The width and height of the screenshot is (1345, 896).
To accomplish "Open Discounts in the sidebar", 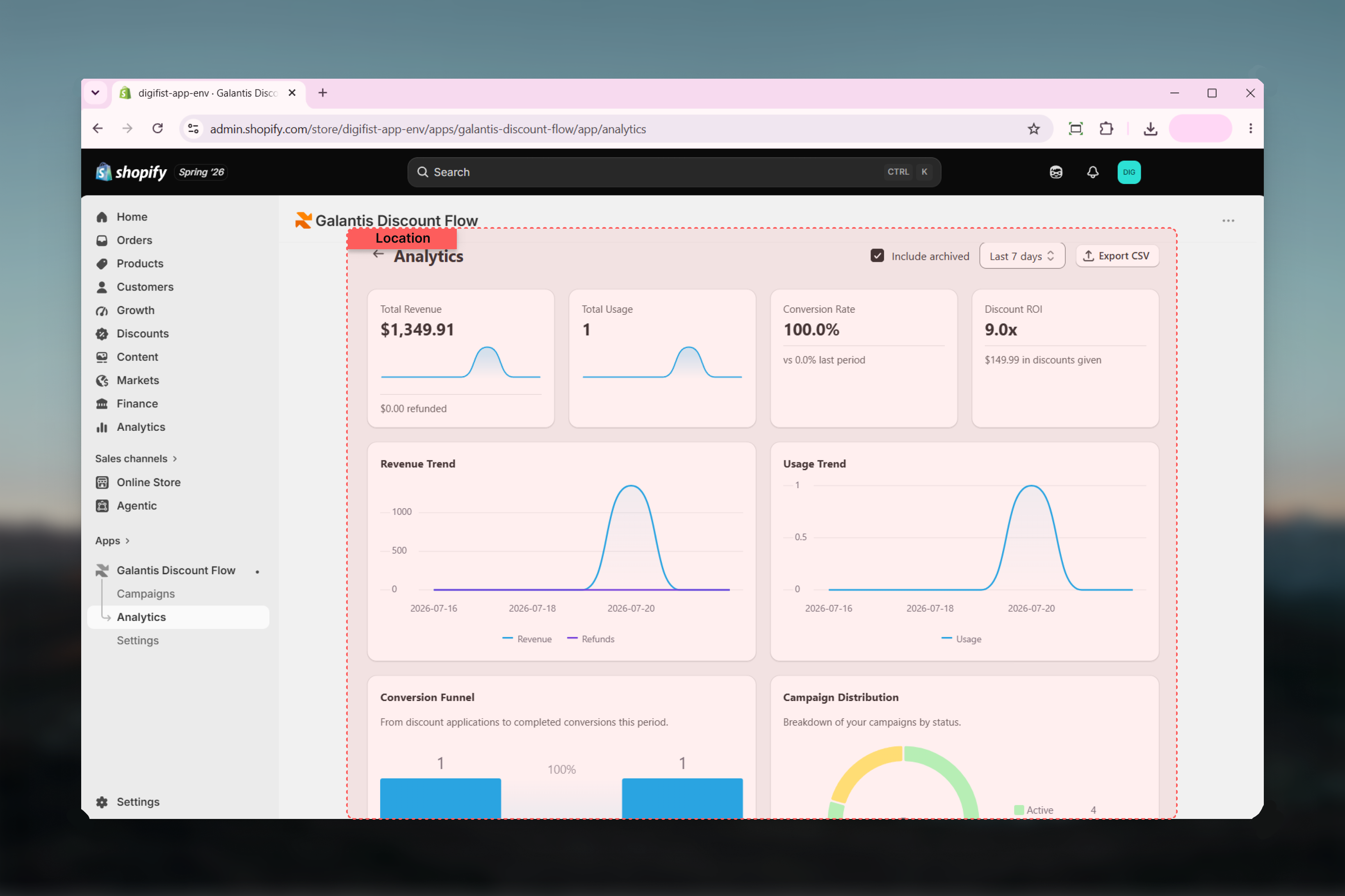I will tap(142, 334).
